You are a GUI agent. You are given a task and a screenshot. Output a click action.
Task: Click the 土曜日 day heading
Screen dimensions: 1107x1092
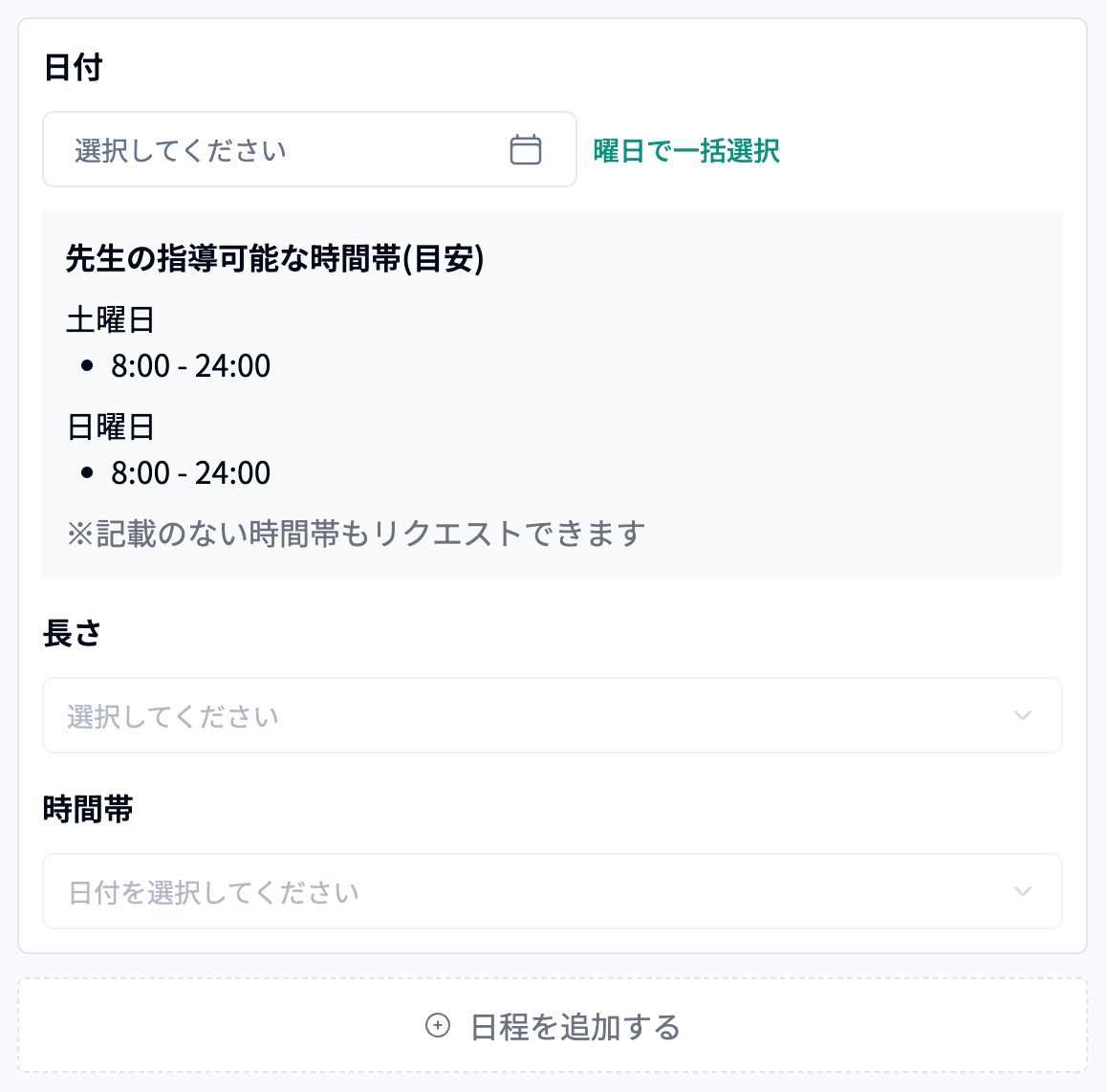point(111,319)
